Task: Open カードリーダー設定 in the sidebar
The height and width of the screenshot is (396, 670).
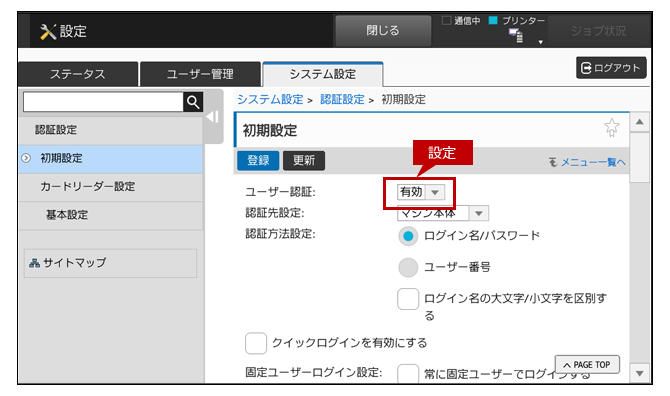Action: coord(111,187)
